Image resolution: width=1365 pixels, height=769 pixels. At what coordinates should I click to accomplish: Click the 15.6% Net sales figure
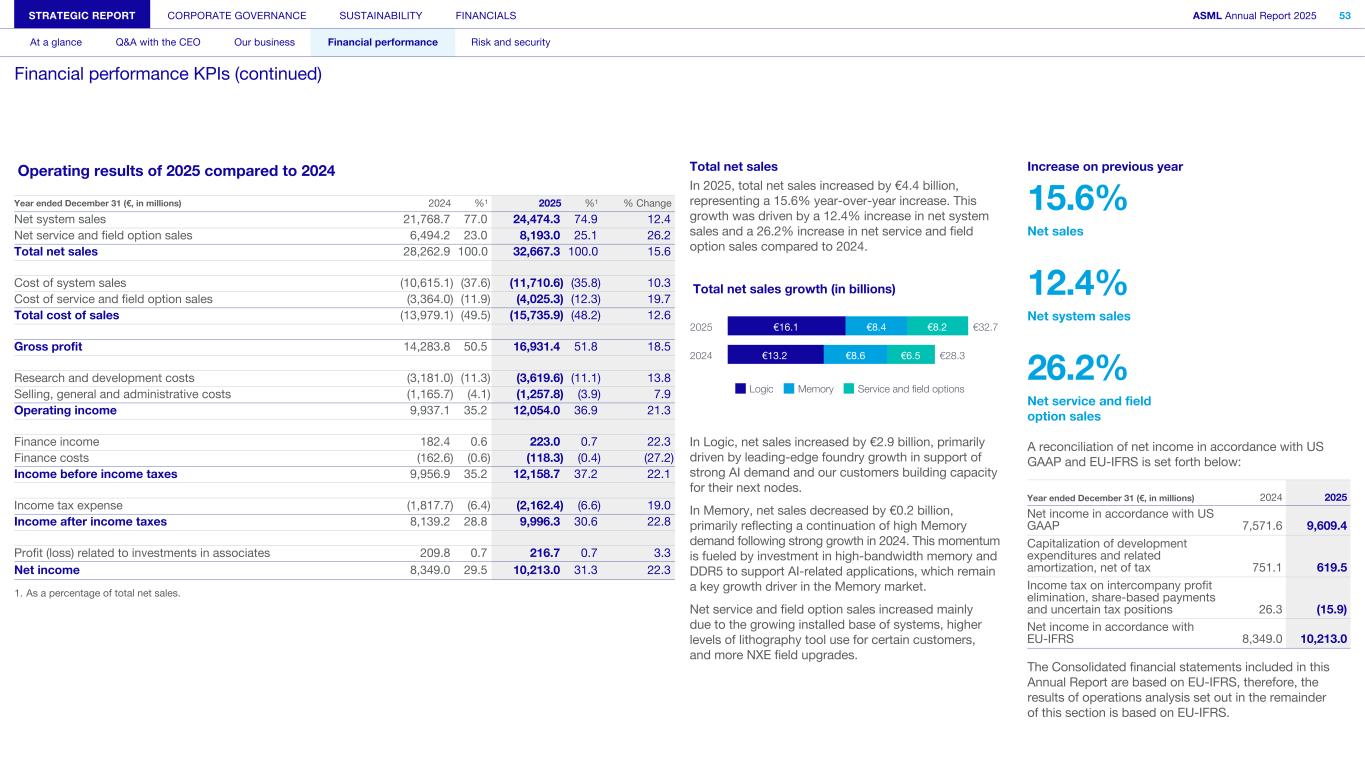[1078, 200]
